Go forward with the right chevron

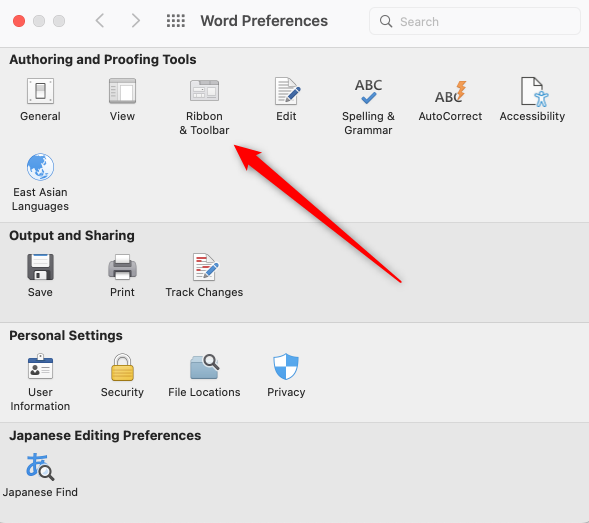(x=136, y=21)
